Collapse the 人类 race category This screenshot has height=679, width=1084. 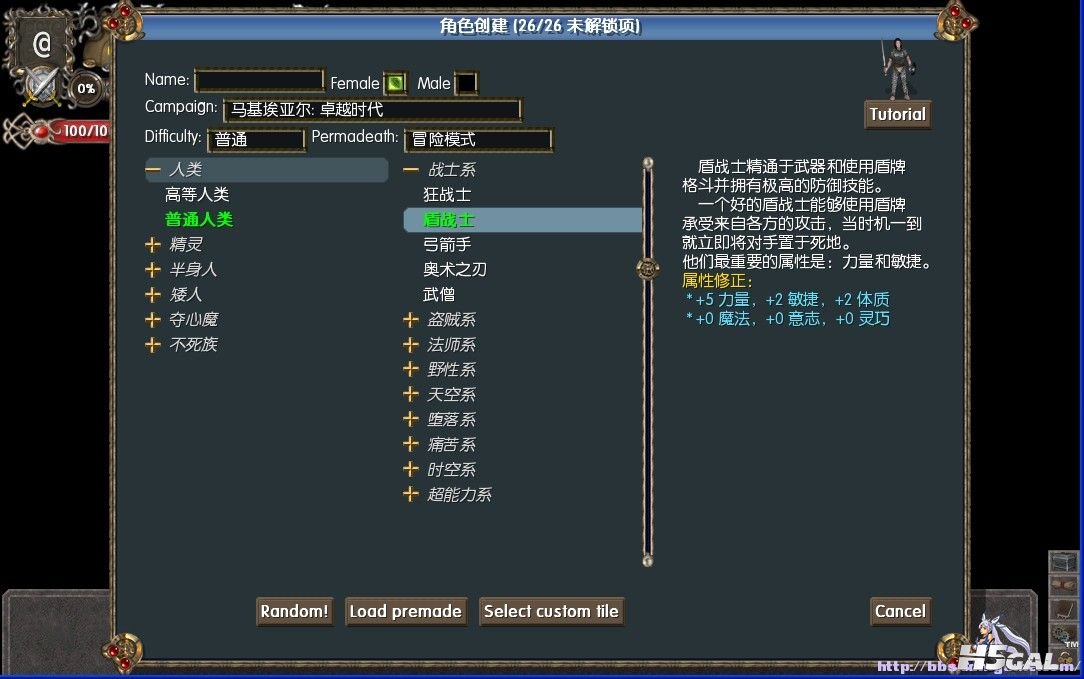pos(153,169)
